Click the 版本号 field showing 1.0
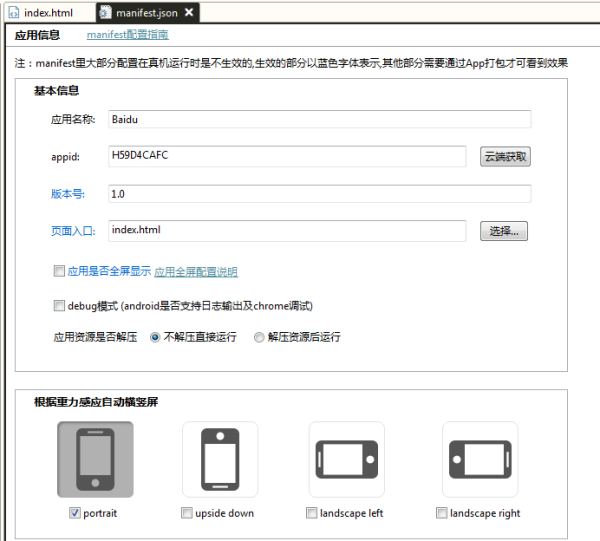This screenshot has height=541, width=600. tap(320, 194)
